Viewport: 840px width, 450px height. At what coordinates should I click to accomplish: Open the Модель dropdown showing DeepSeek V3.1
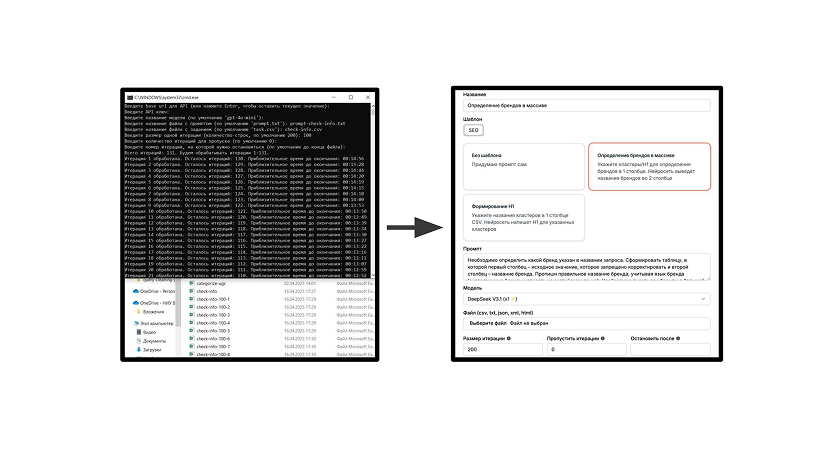click(586, 299)
